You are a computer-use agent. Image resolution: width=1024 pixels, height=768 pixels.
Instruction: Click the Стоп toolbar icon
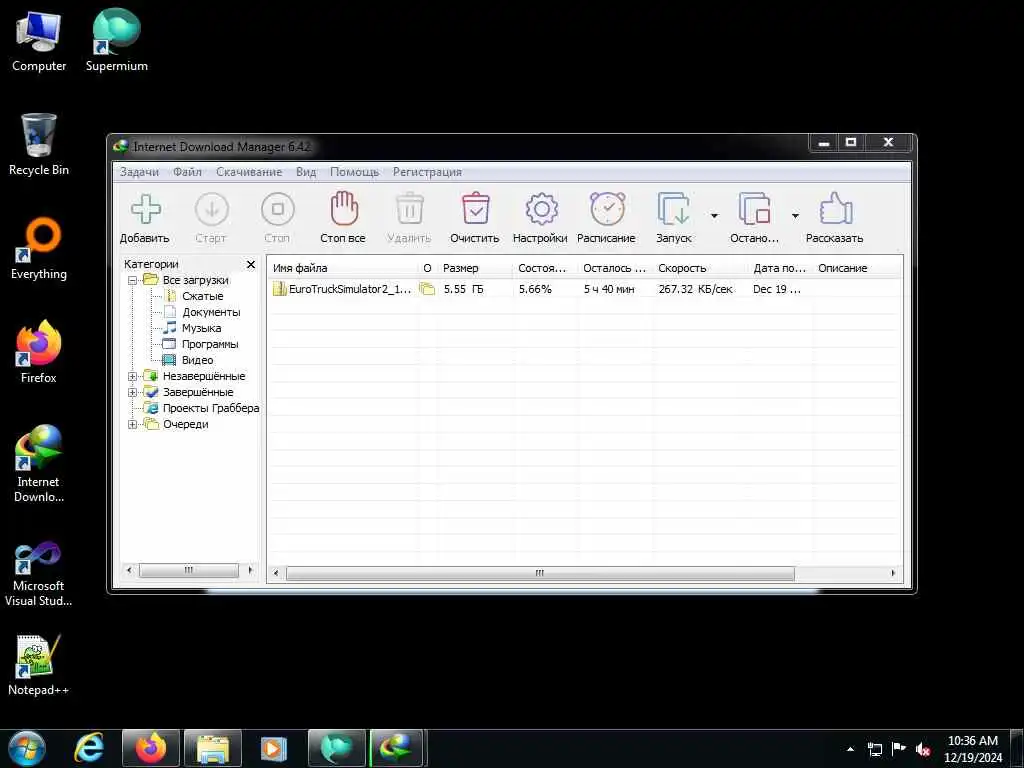pos(278,210)
